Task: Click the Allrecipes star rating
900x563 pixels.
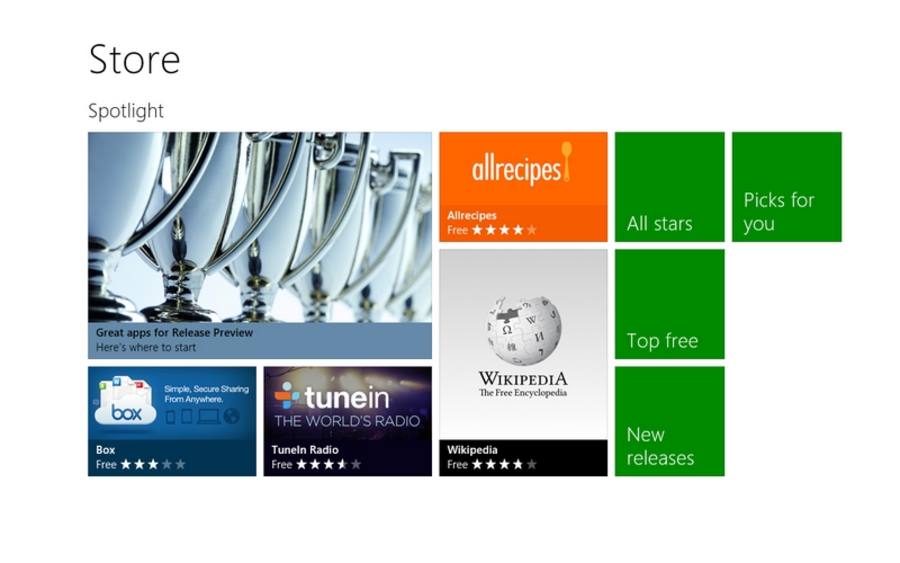Action: pos(504,230)
